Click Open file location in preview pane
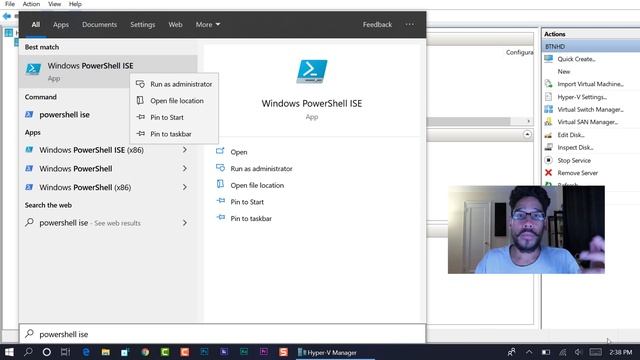The image size is (640, 360). pos(257,185)
